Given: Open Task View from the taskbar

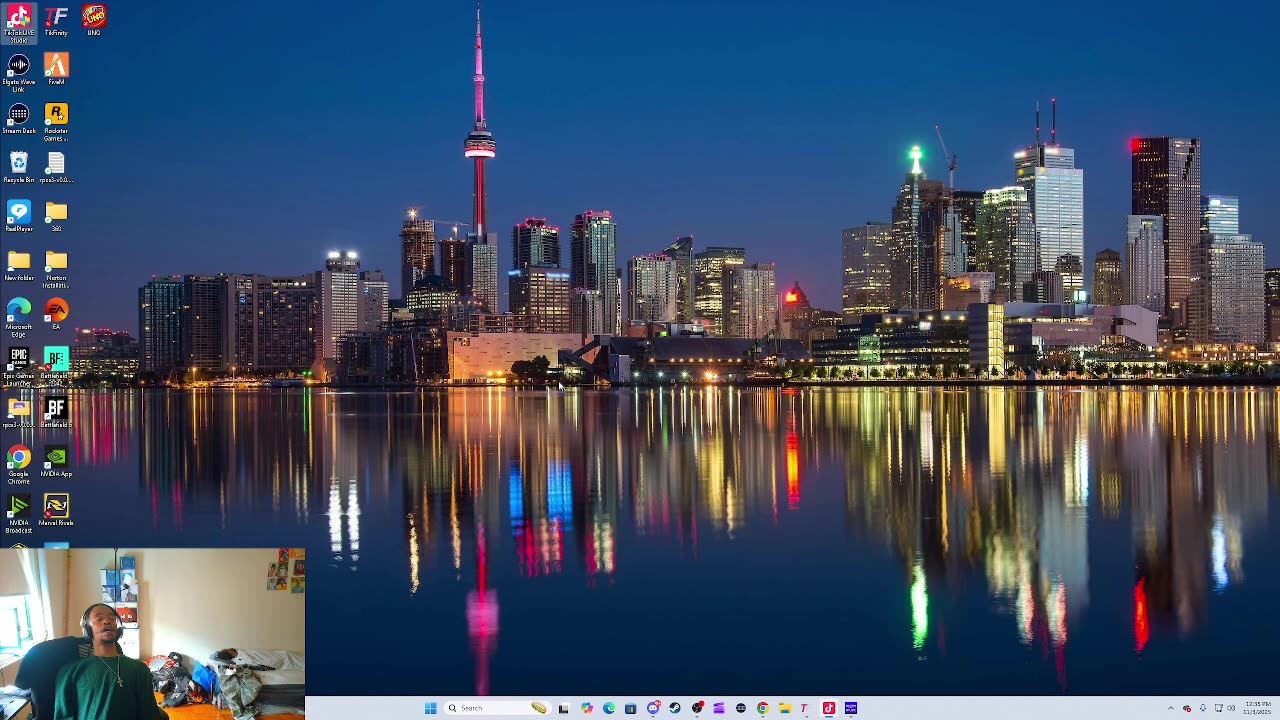Looking at the screenshot, I should tap(563, 708).
